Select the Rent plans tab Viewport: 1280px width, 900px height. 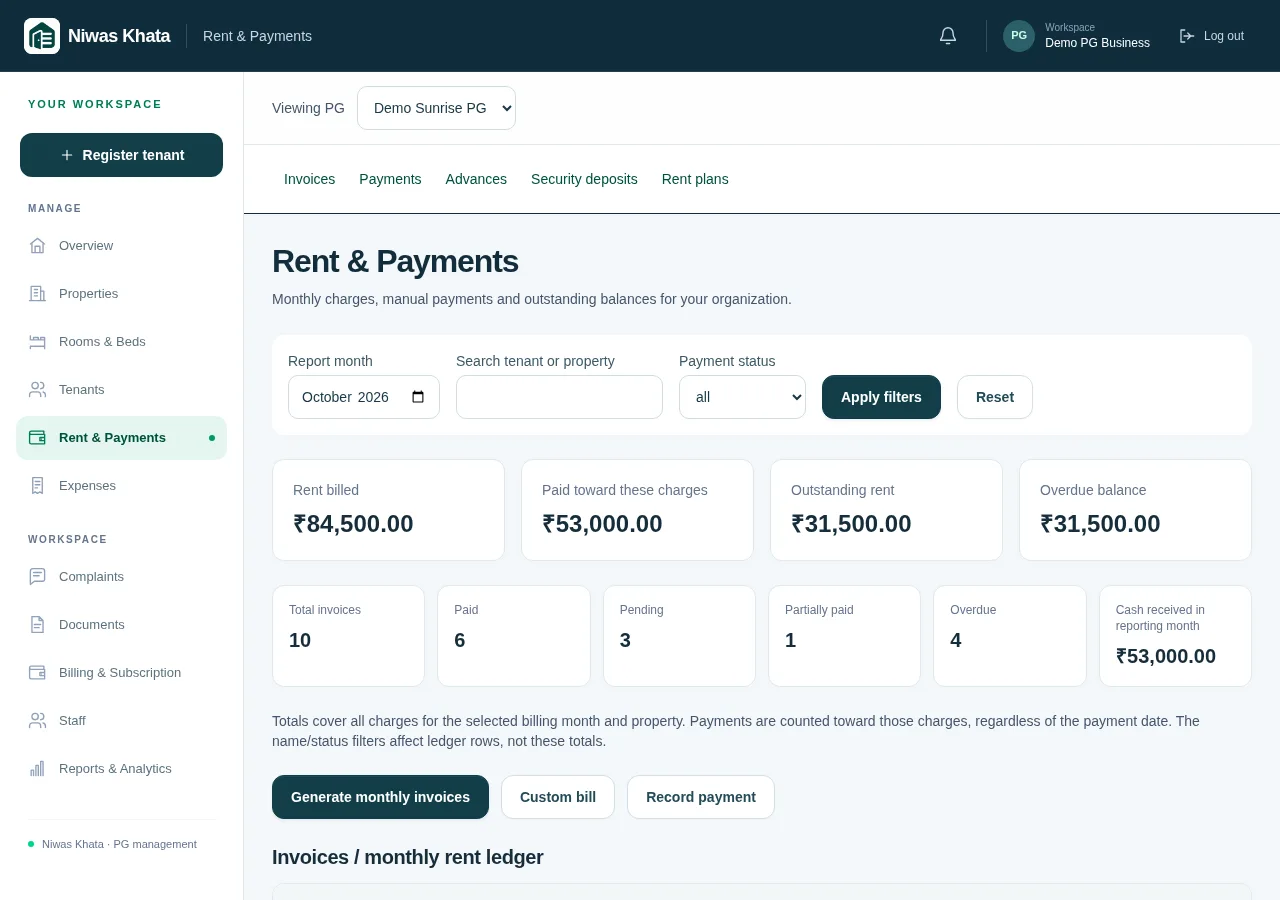695,179
